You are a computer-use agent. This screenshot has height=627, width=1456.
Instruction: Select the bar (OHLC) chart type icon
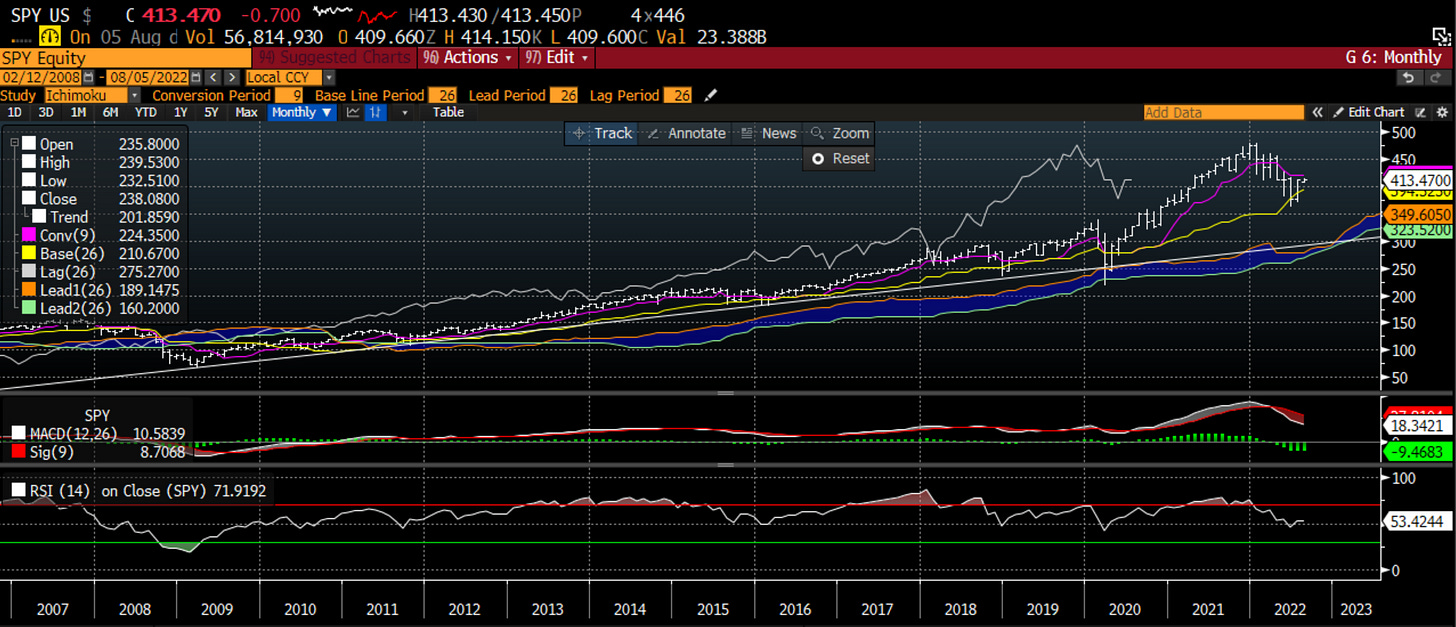376,113
